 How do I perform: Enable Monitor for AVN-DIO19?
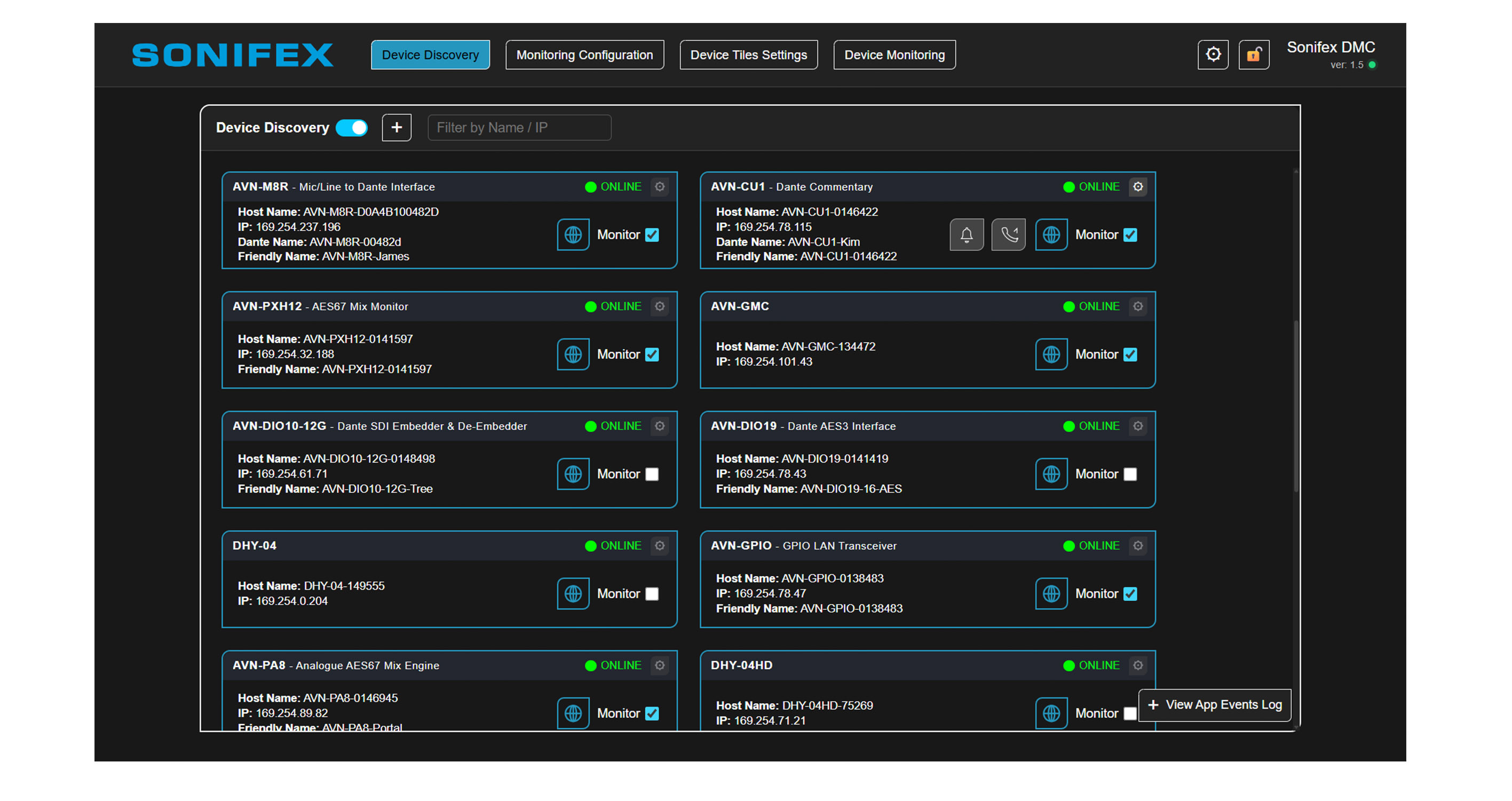tap(1130, 475)
